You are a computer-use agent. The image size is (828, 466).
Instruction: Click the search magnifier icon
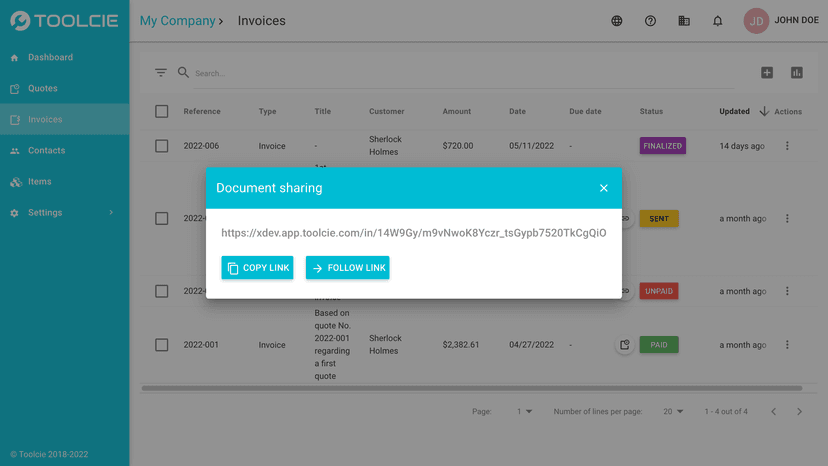(183, 72)
